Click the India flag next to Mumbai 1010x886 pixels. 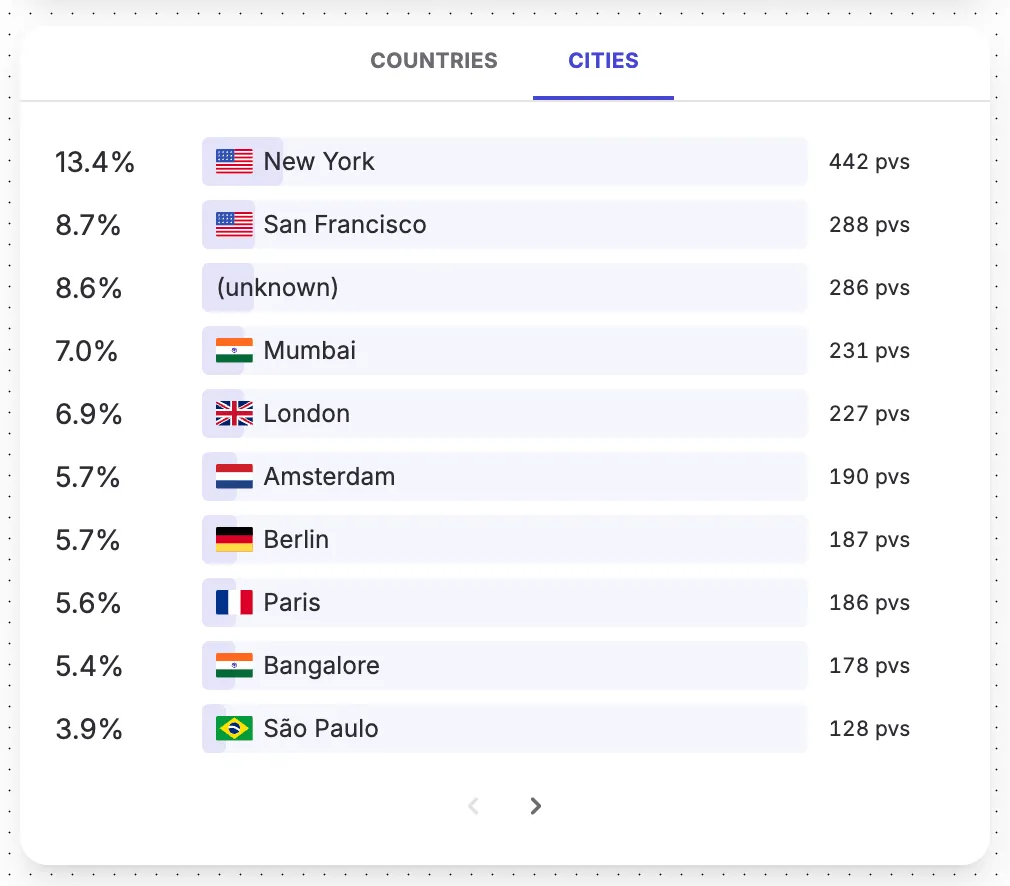(x=234, y=351)
